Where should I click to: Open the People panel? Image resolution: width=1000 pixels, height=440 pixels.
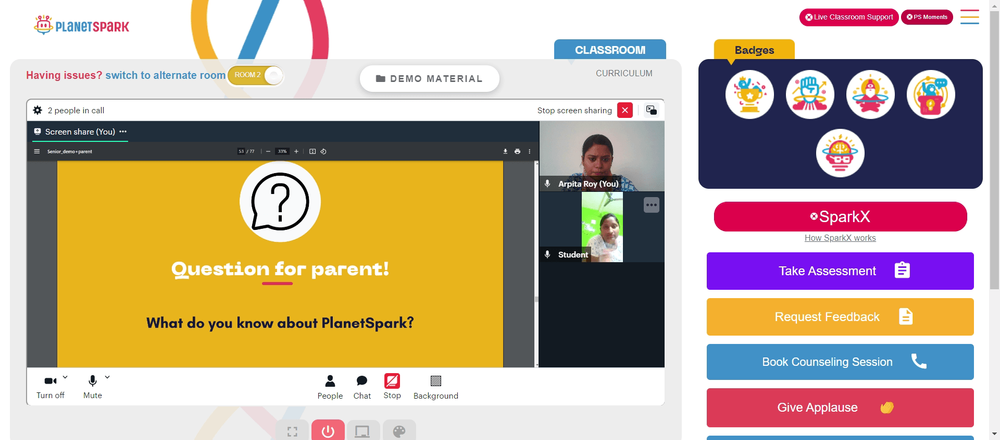click(x=330, y=387)
